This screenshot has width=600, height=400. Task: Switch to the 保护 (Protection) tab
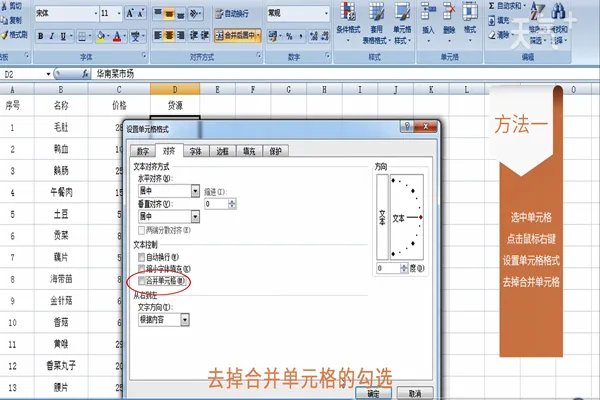click(275, 151)
